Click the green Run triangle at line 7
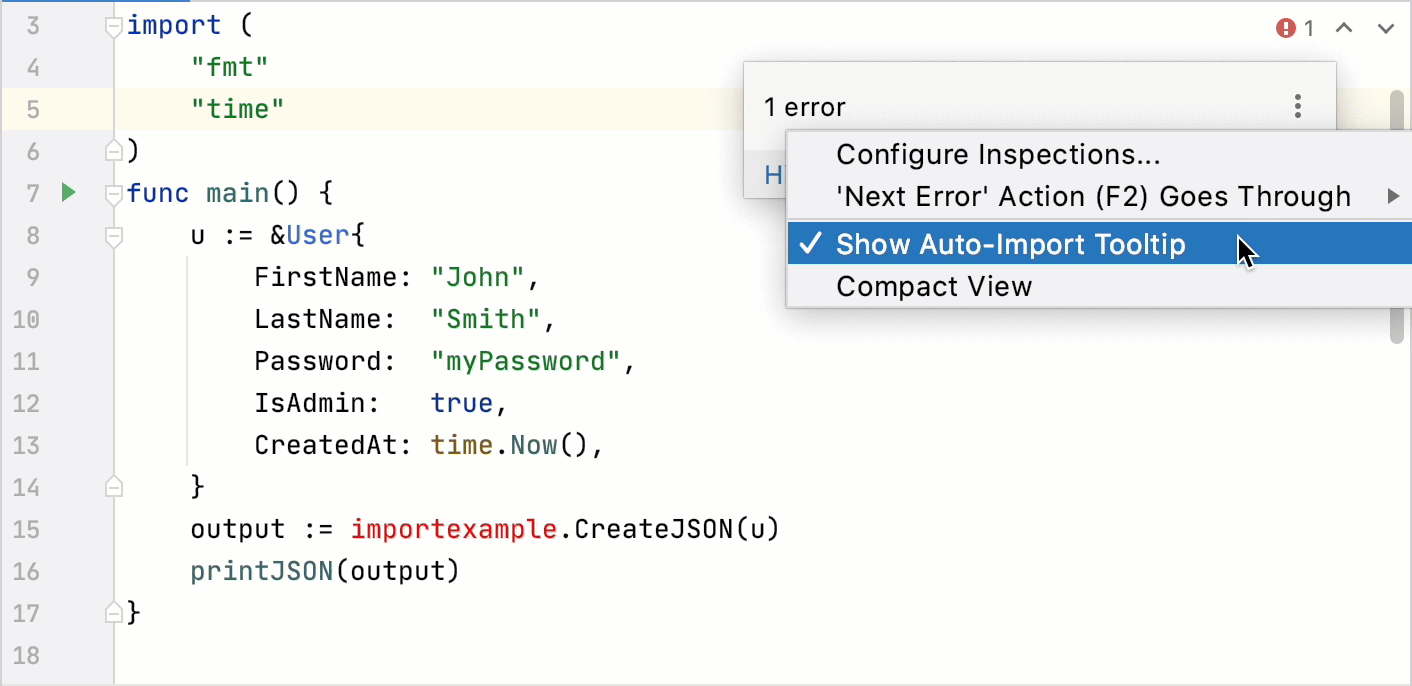1412x686 pixels. tap(68, 193)
